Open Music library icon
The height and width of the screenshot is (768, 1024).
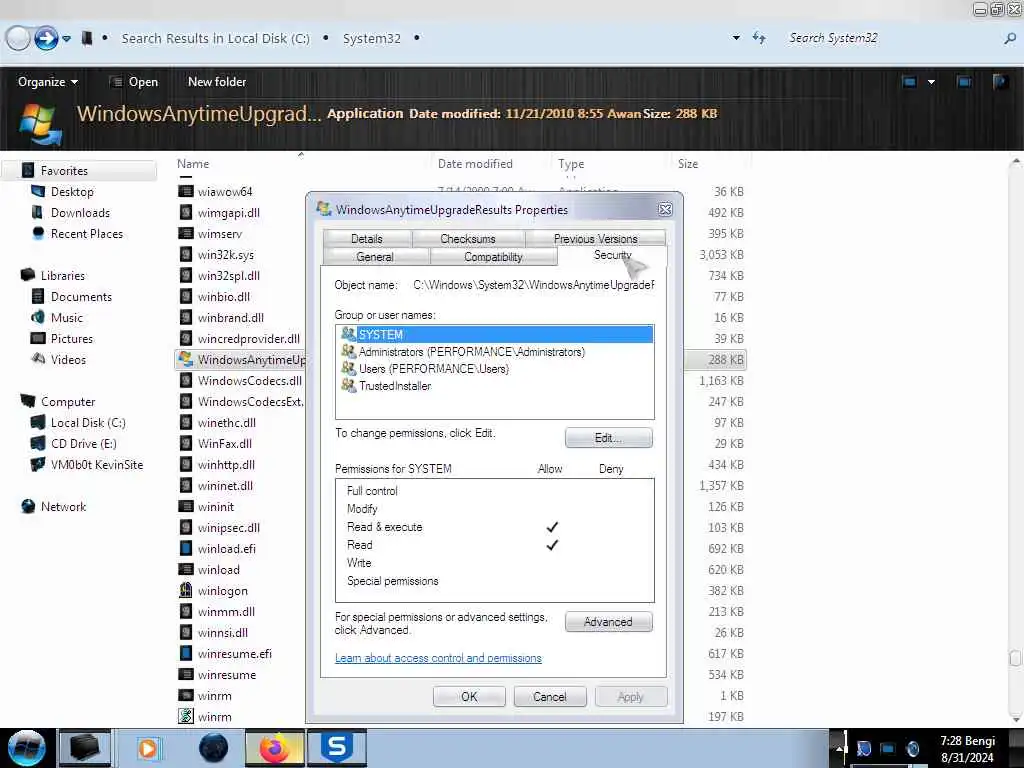38,317
